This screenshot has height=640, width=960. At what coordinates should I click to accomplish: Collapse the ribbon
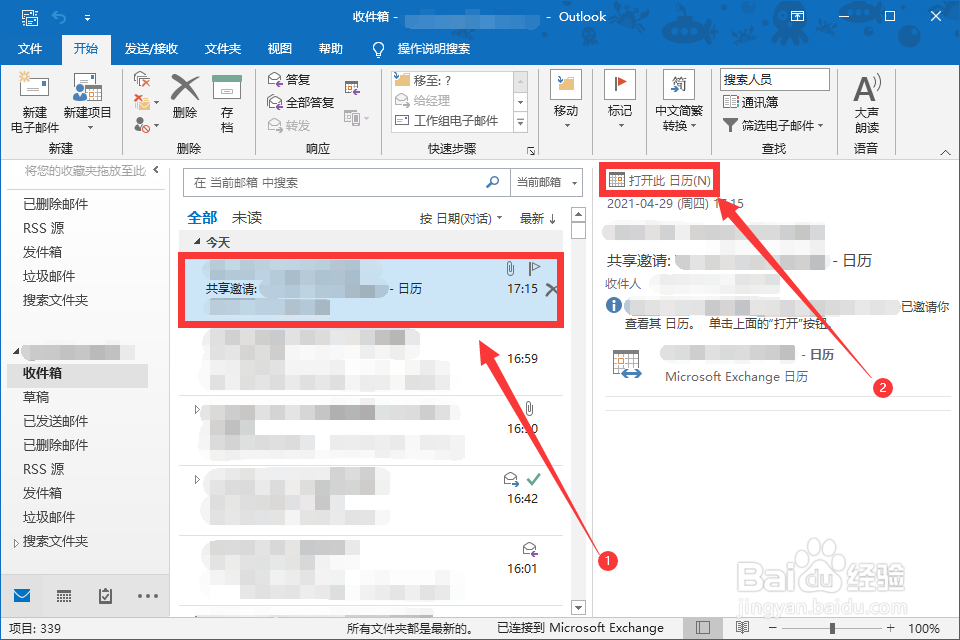945,152
